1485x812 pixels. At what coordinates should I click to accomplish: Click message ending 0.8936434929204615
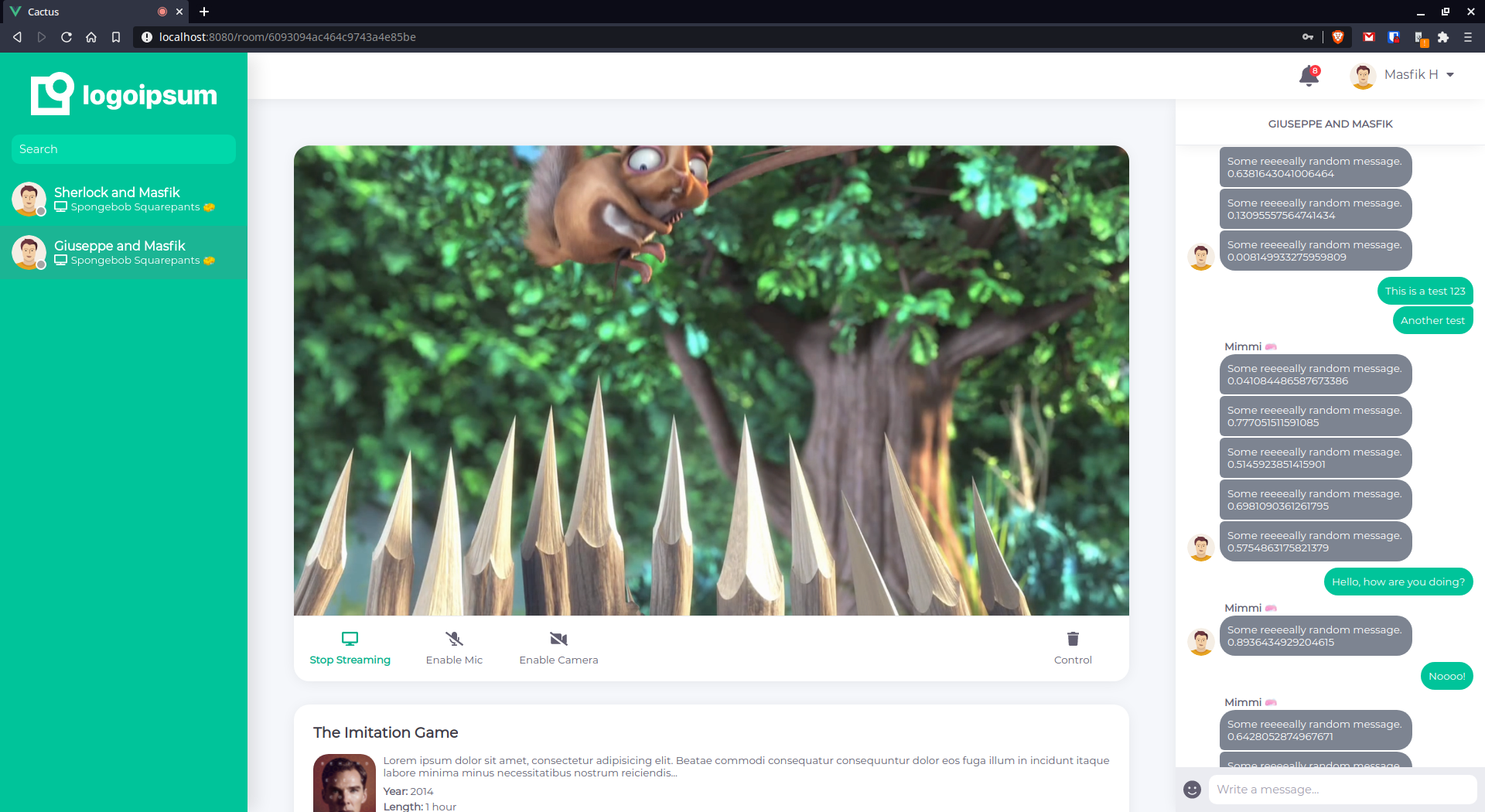[x=1315, y=636]
